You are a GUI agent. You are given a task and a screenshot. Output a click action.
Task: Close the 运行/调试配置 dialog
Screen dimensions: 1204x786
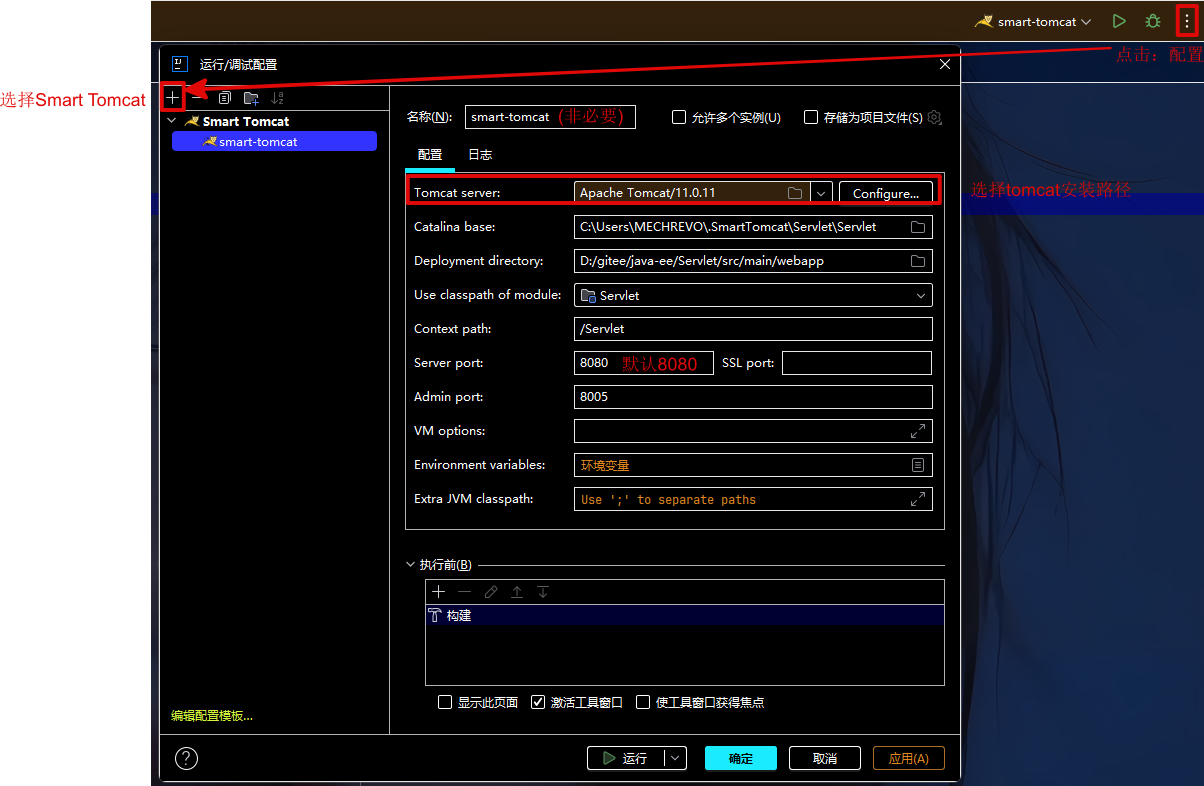coord(945,64)
